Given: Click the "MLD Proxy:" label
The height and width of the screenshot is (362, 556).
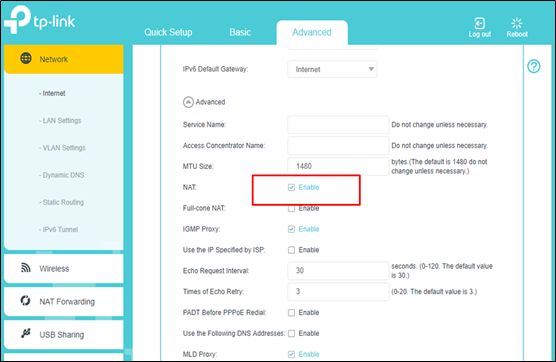Looking at the screenshot, I should [200, 355].
